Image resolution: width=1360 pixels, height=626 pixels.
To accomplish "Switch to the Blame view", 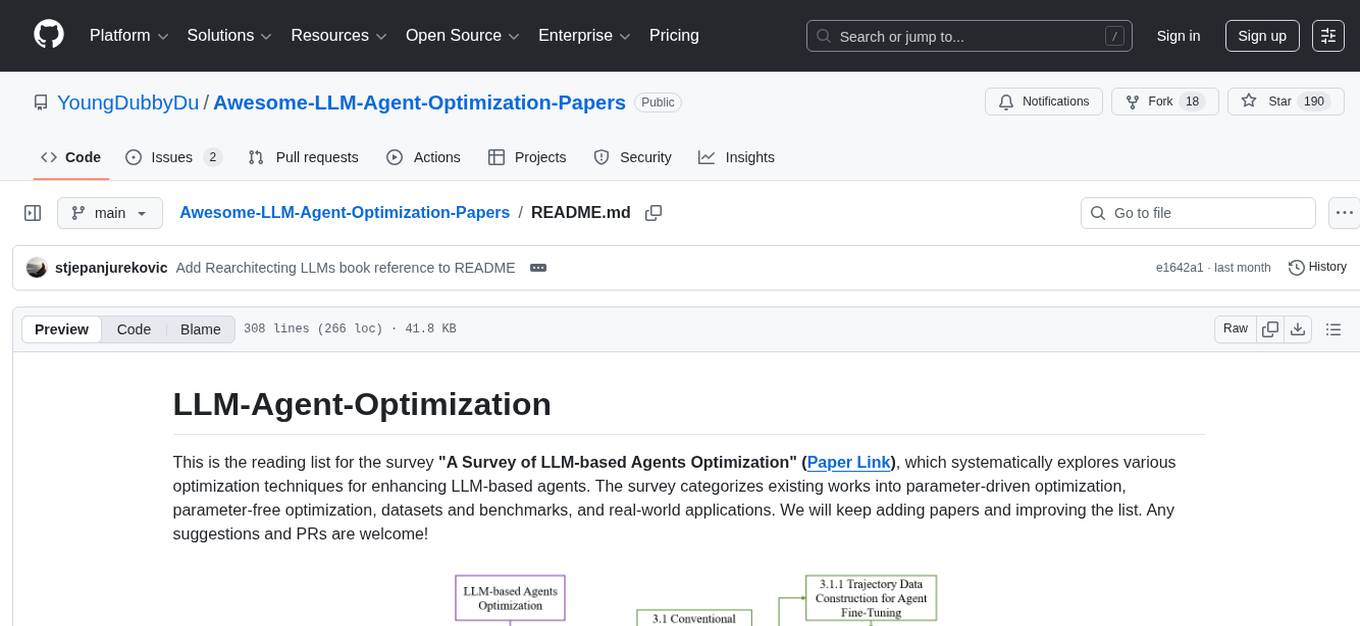I will coord(200,329).
